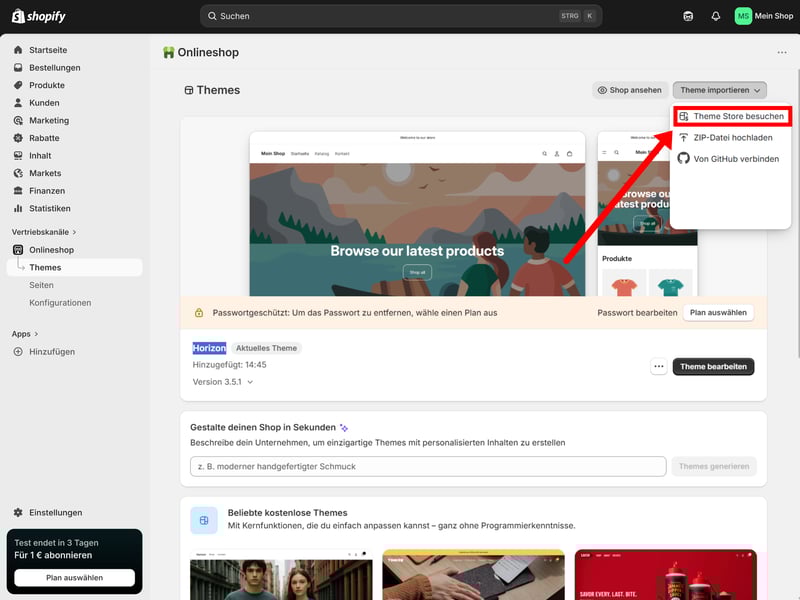Click the Passwort bearbeiten link

click(x=637, y=313)
